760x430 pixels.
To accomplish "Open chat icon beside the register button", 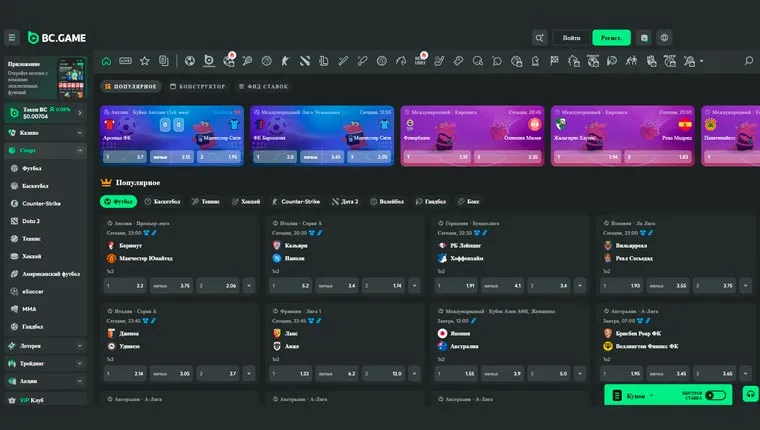I will [x=644, y=38].
